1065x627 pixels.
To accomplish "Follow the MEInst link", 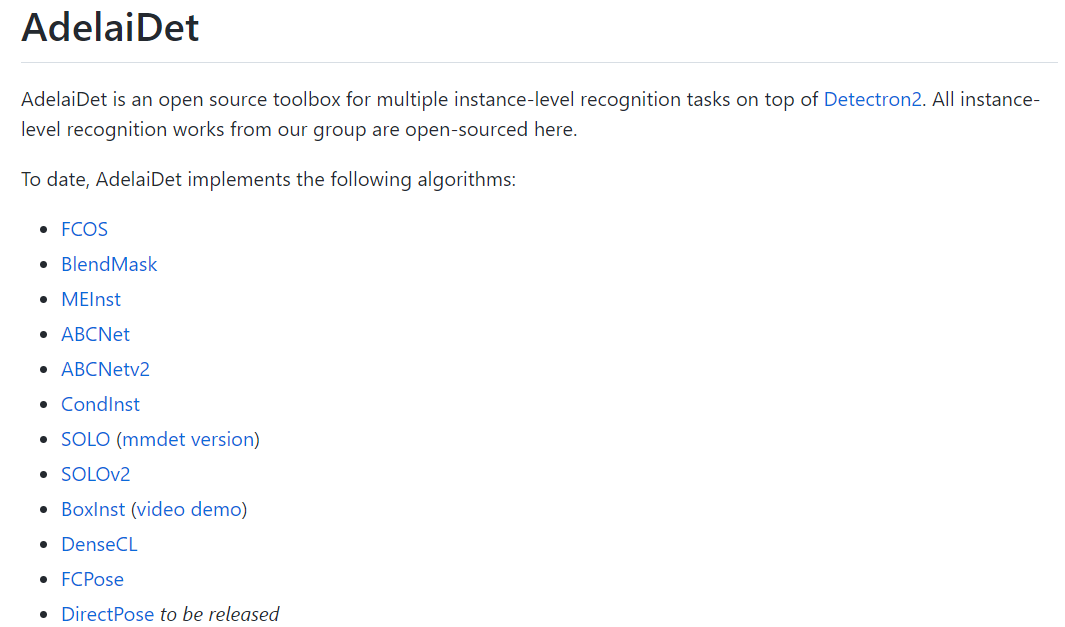I will pos(91,300).
